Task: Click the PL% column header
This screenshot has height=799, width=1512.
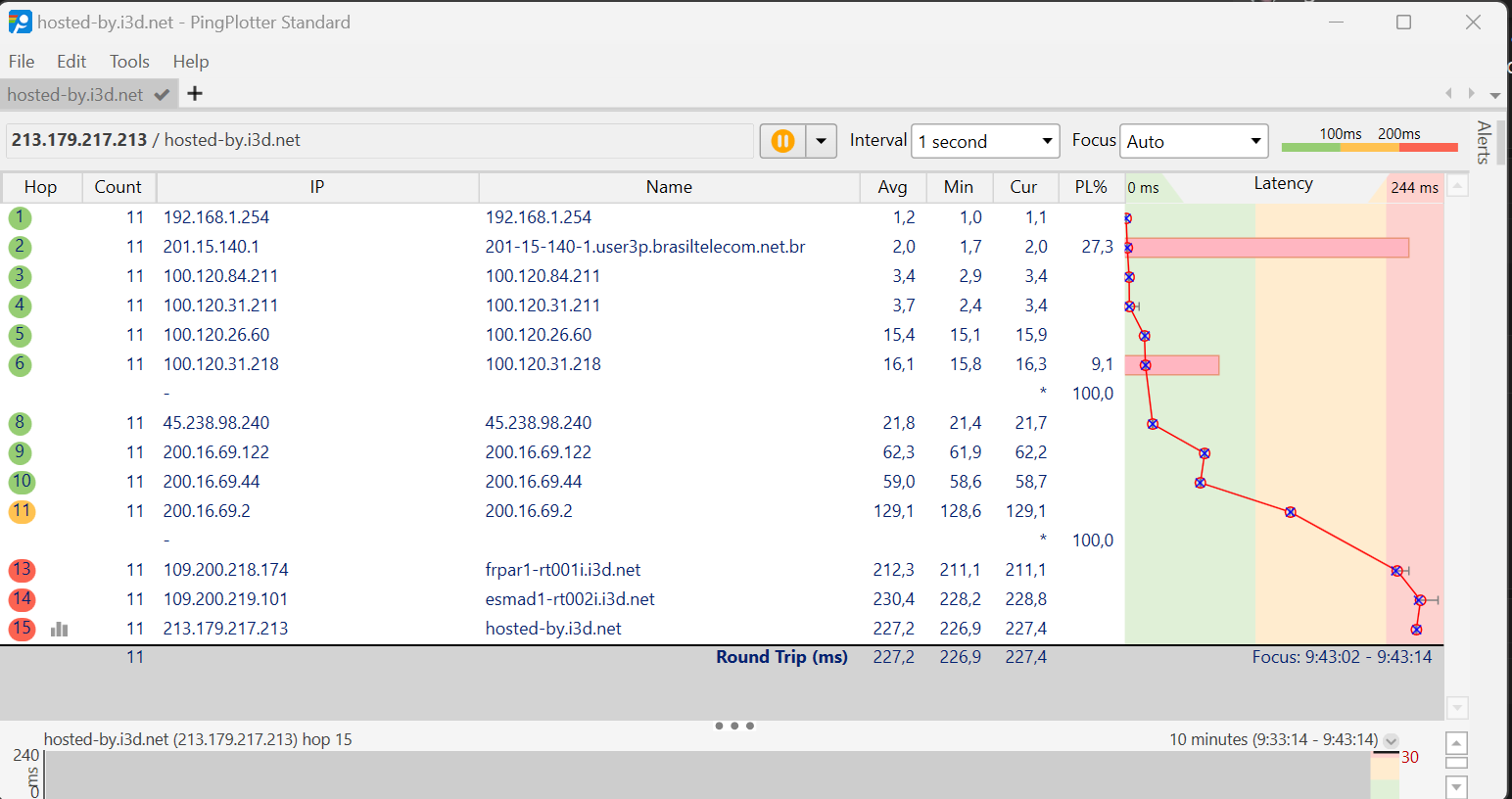Action: click(x=1091, y=187)
